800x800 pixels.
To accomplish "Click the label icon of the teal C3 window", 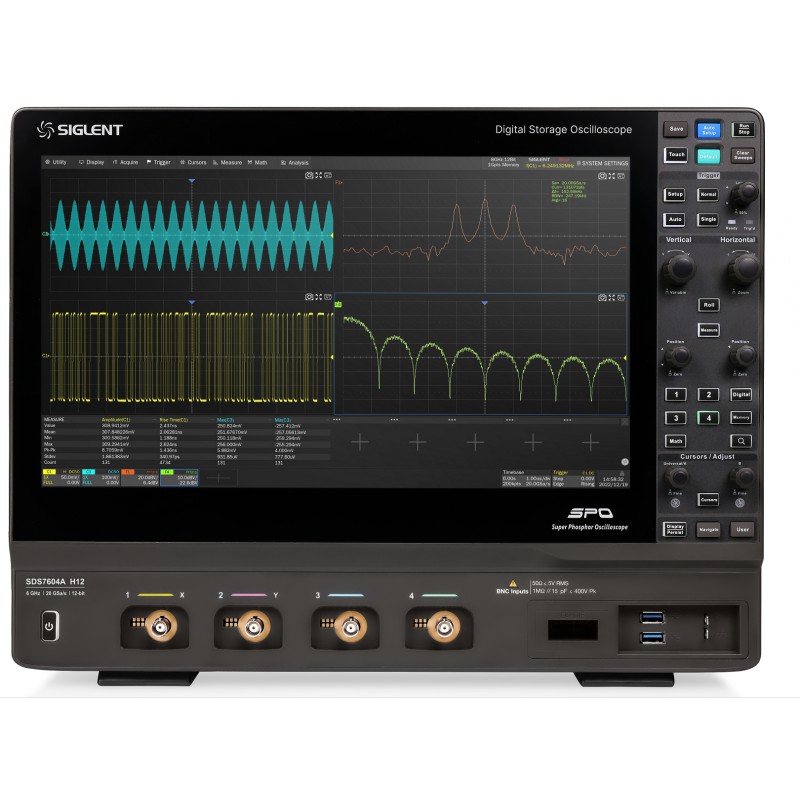I will point(328,175).
